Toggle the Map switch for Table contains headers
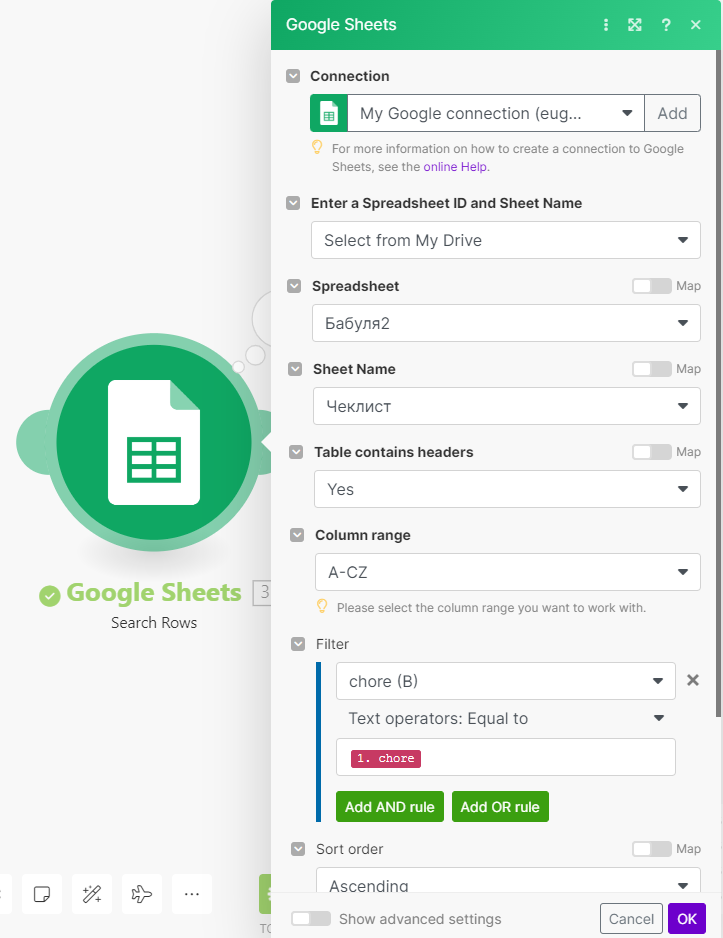This screenshot has height=938, width=723. point(652,452)
